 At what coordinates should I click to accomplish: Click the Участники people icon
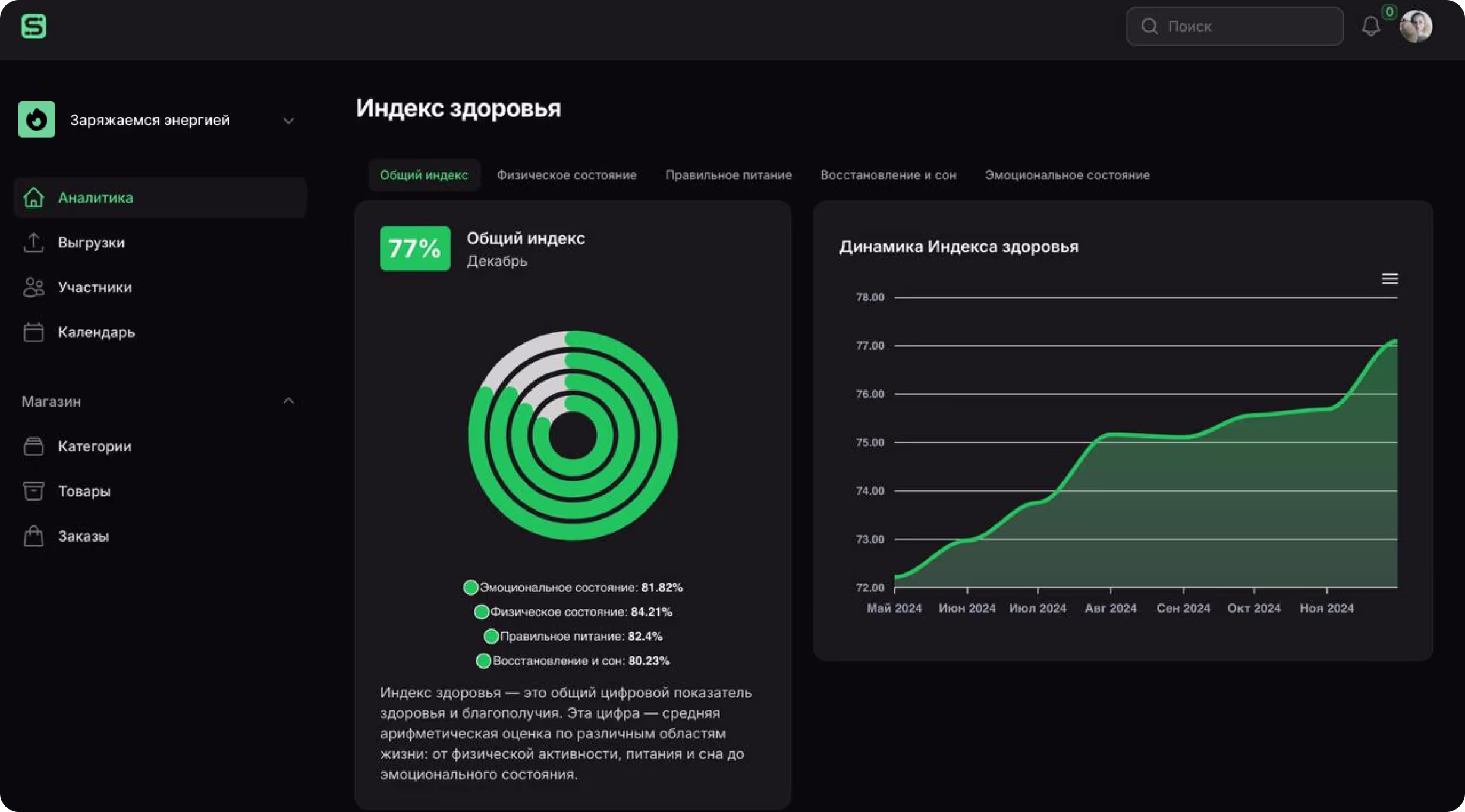pyautogui.click(x=33, y=287)
